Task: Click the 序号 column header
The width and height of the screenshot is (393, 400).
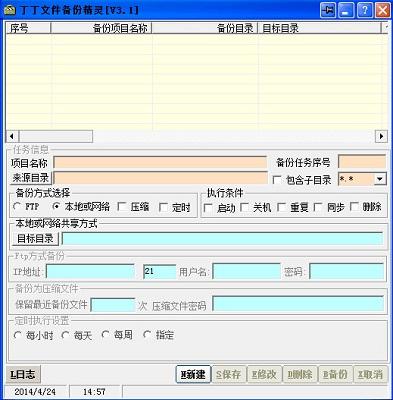Action: (28, 29)
